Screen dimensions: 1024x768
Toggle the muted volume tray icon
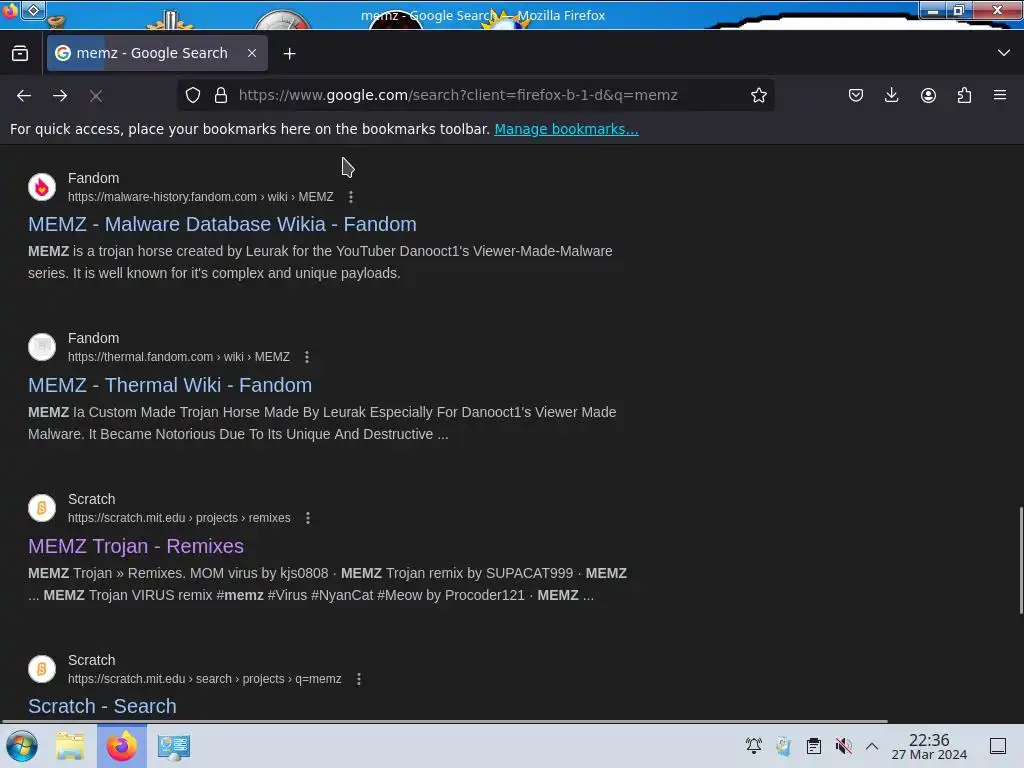(x=843, y=746)
